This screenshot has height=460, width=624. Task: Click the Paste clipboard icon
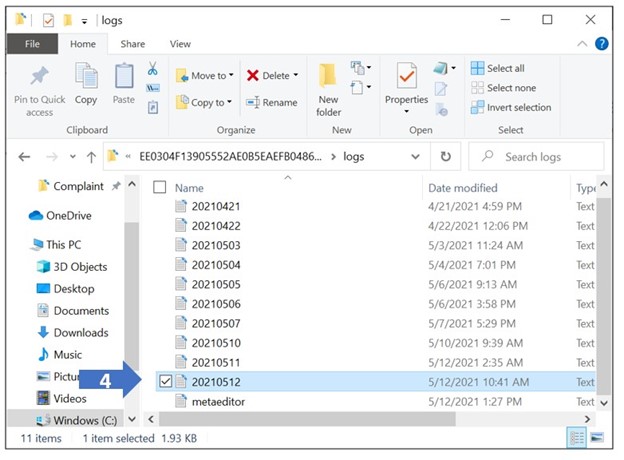(124, 80)
